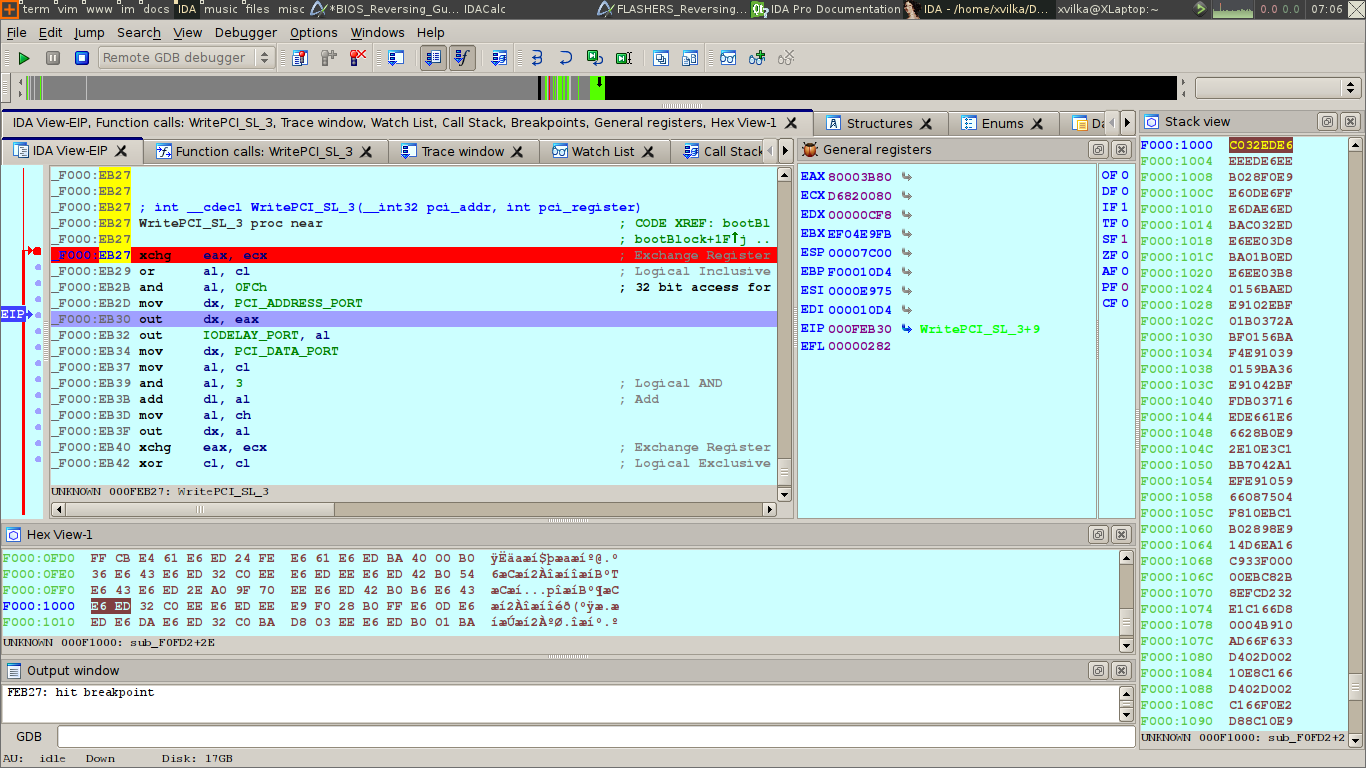
Task: Switch to the Enums tab
Action: coord(1002,124)
